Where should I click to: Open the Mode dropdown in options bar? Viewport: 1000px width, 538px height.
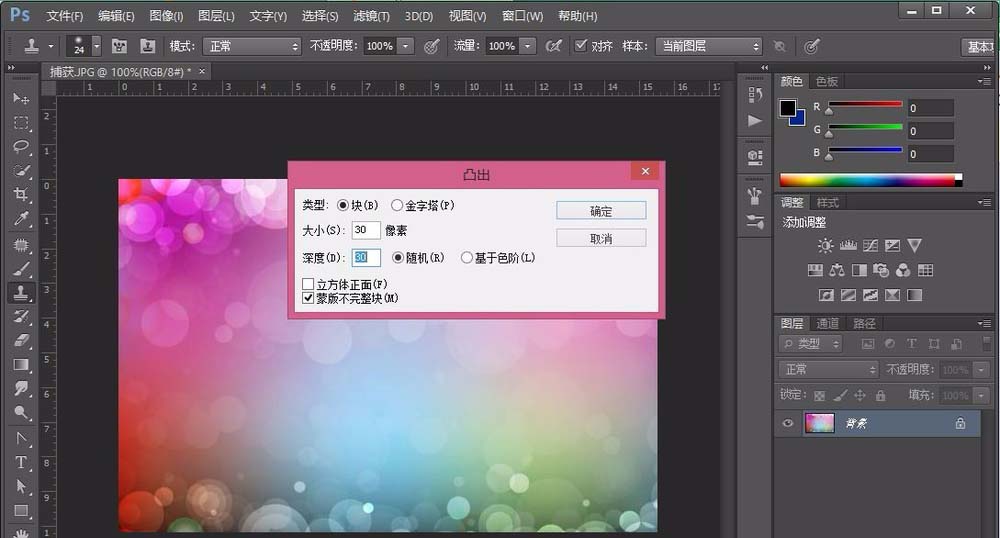pyautogui.click(x=251, y=46)
